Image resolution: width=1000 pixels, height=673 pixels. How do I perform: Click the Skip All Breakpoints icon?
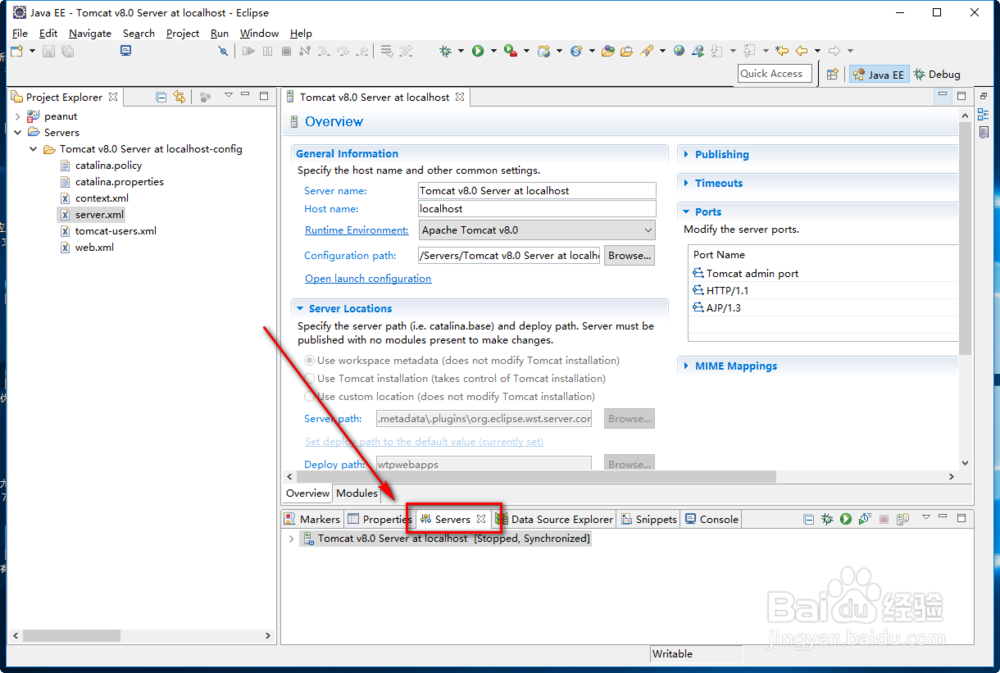(x=223, y=51)
